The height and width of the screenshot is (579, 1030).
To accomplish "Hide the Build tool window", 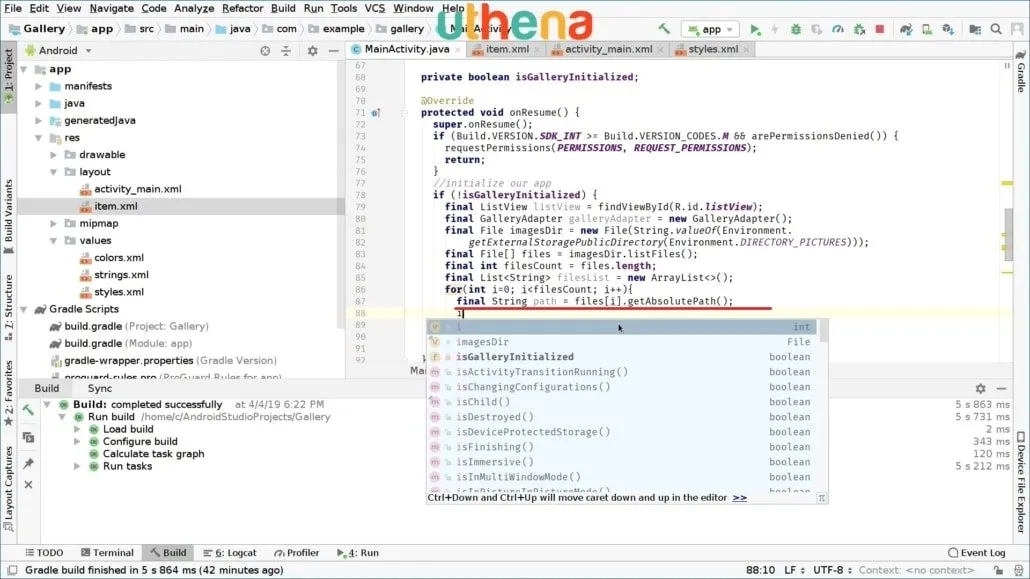I will point(1001,388).
